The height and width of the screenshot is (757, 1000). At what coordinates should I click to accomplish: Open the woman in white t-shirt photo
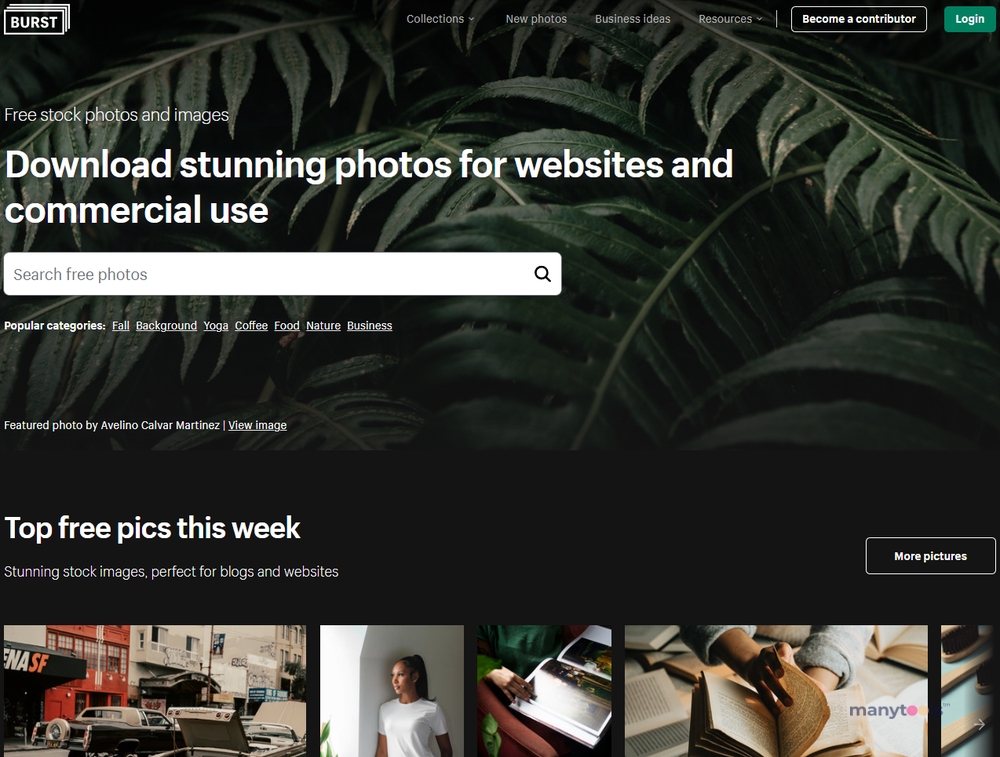click(392, 691)
